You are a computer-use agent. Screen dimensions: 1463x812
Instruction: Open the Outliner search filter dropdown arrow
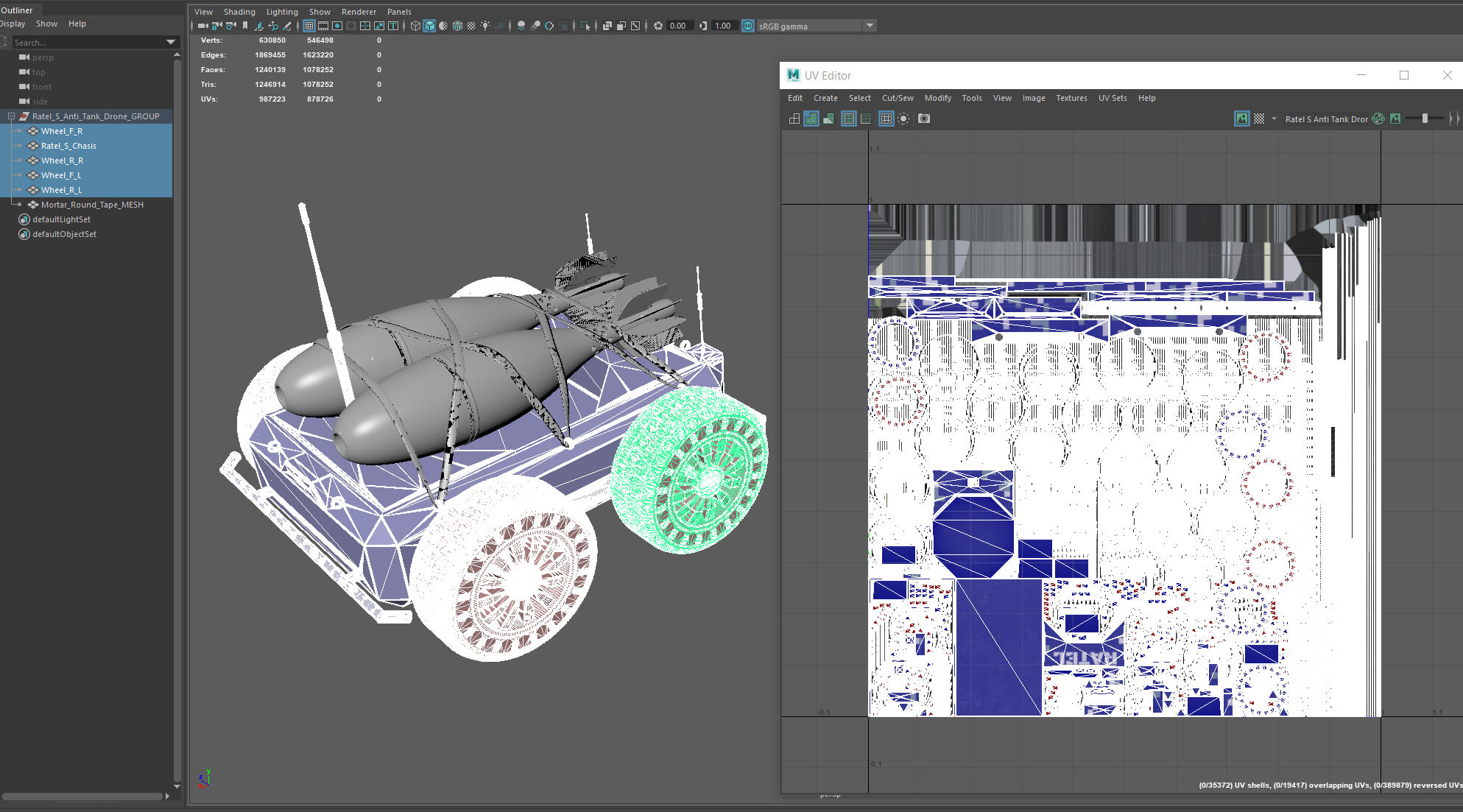pos(171,42)
